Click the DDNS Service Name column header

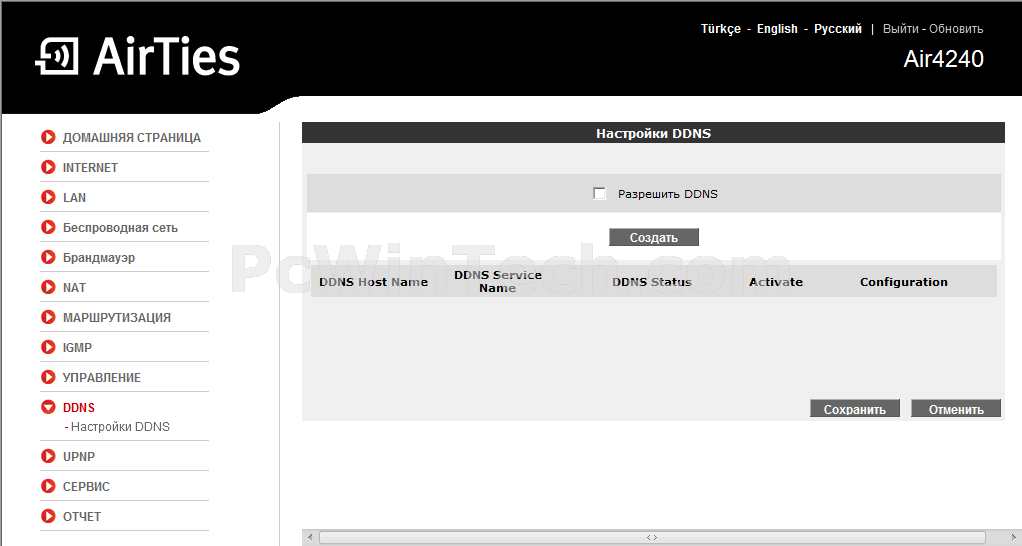(498, 281)
